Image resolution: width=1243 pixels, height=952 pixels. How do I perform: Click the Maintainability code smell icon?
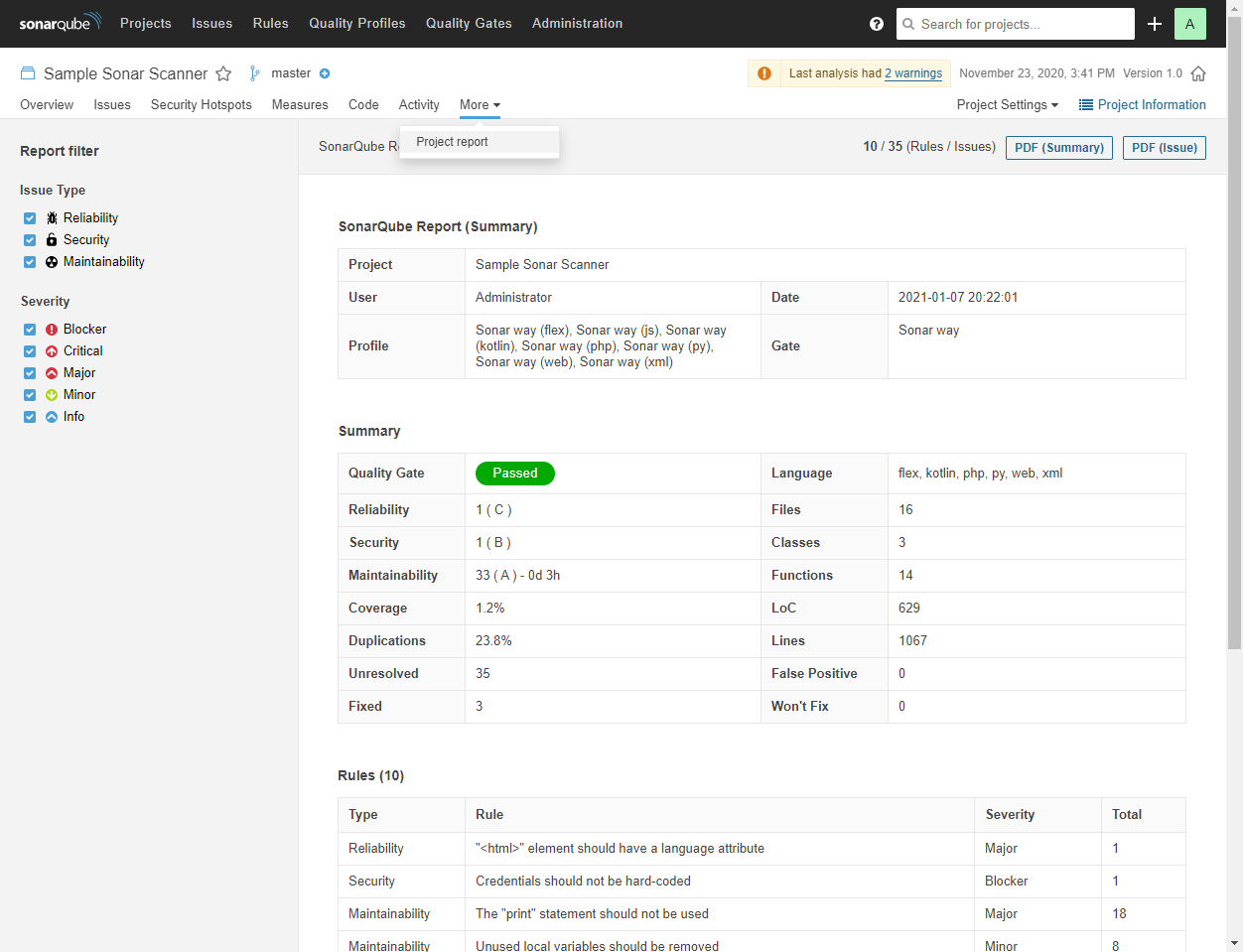click(x=52, y=262)
